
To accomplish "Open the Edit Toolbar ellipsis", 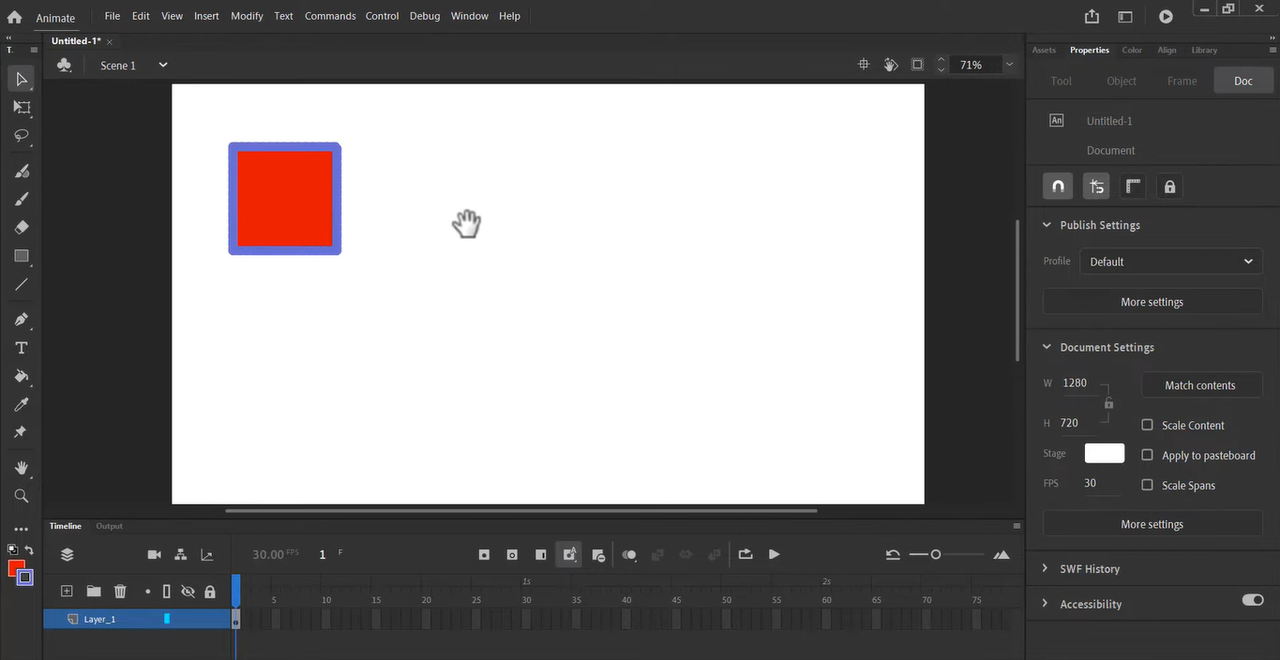I will click(x=21, y=529).
